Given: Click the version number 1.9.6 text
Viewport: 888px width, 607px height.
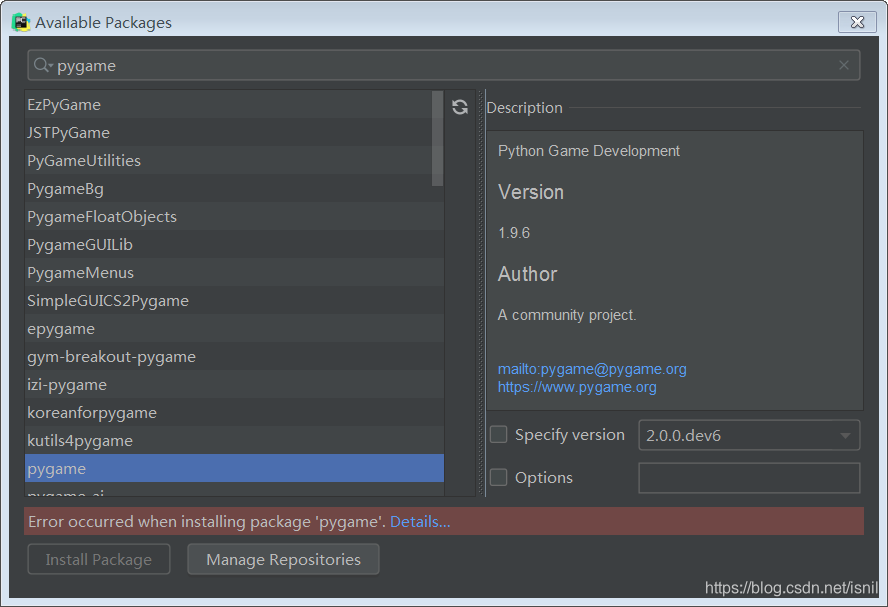Looking at the screenshot, I should 514,233.
